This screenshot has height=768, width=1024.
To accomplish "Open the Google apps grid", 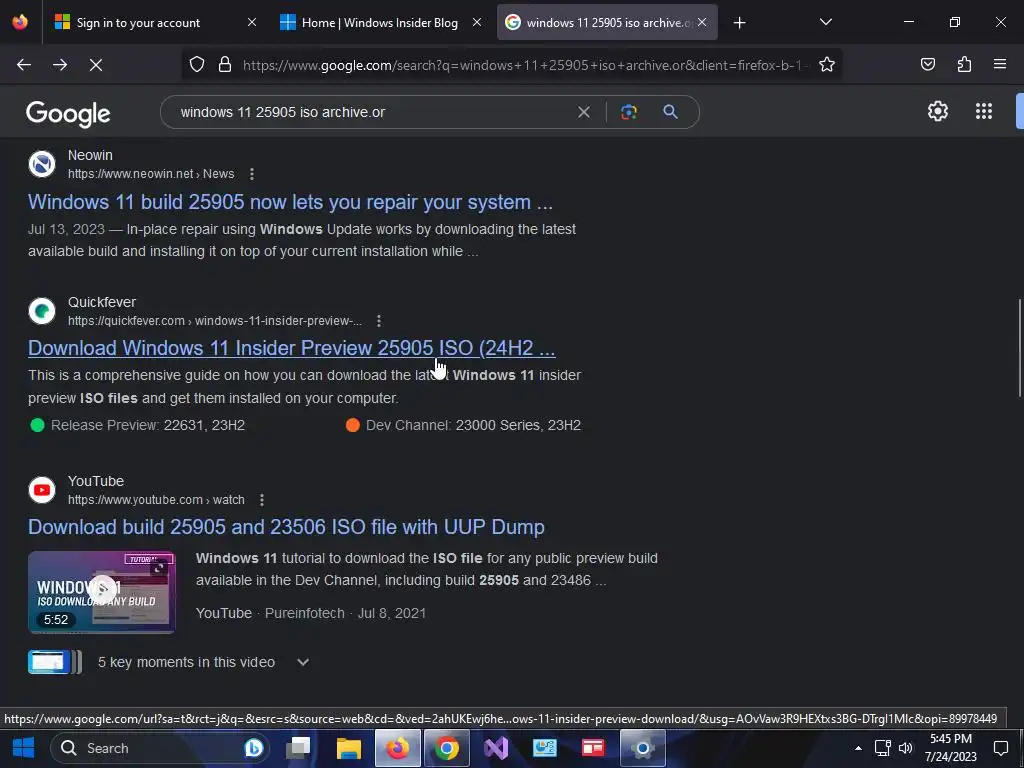I will (x=984, y=111).
